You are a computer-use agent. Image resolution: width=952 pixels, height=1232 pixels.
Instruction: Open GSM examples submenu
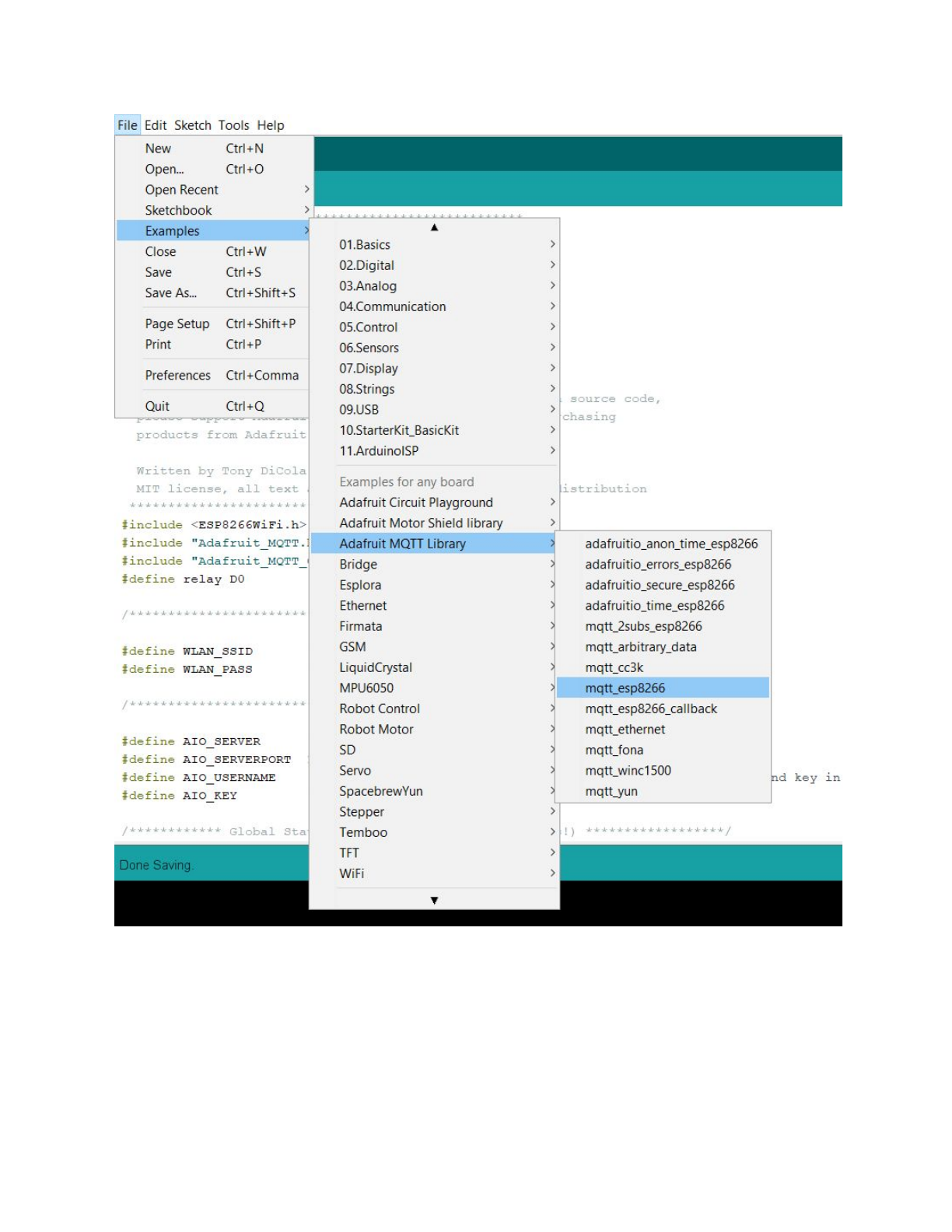[x=434, y=646]
